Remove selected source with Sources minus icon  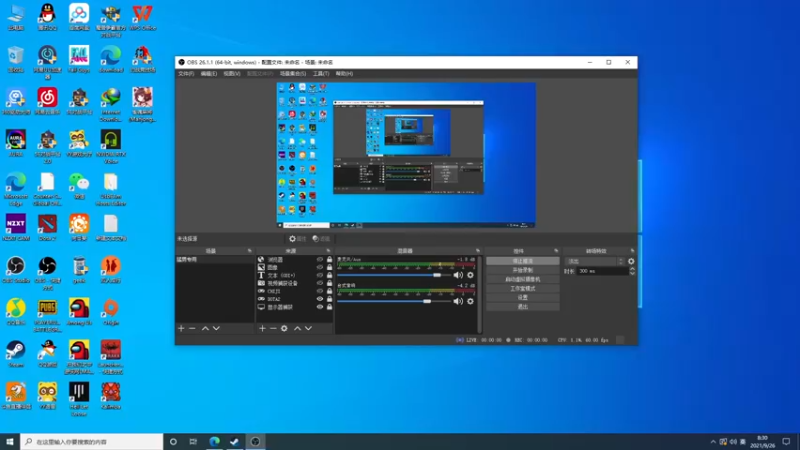[x=273, y=329]
